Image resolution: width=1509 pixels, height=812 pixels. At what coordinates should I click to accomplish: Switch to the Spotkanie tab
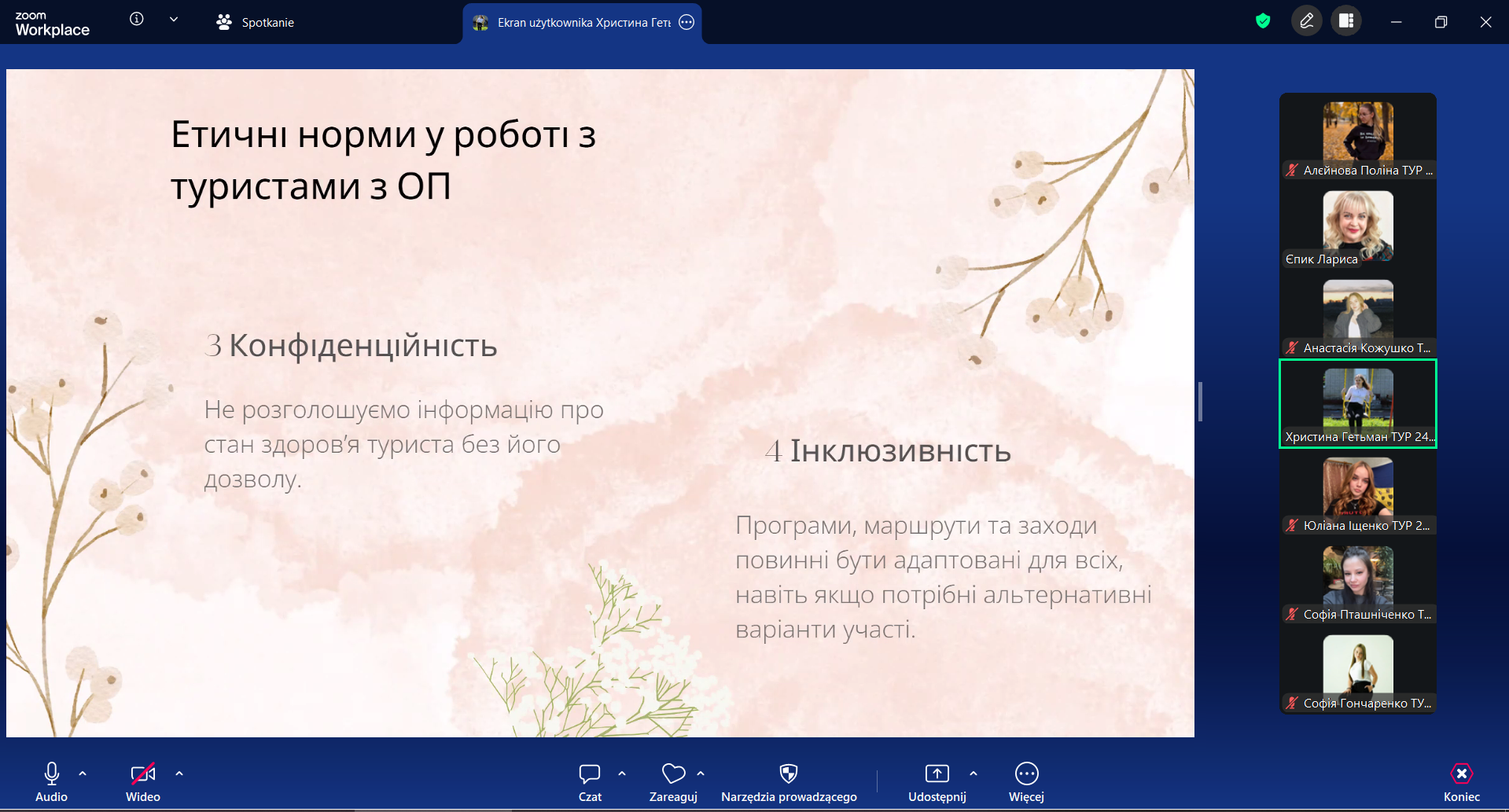click(256, 23)
